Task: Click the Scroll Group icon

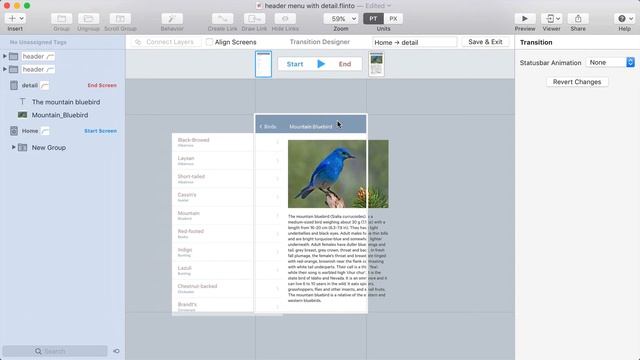Action: (x=120, y=19)
